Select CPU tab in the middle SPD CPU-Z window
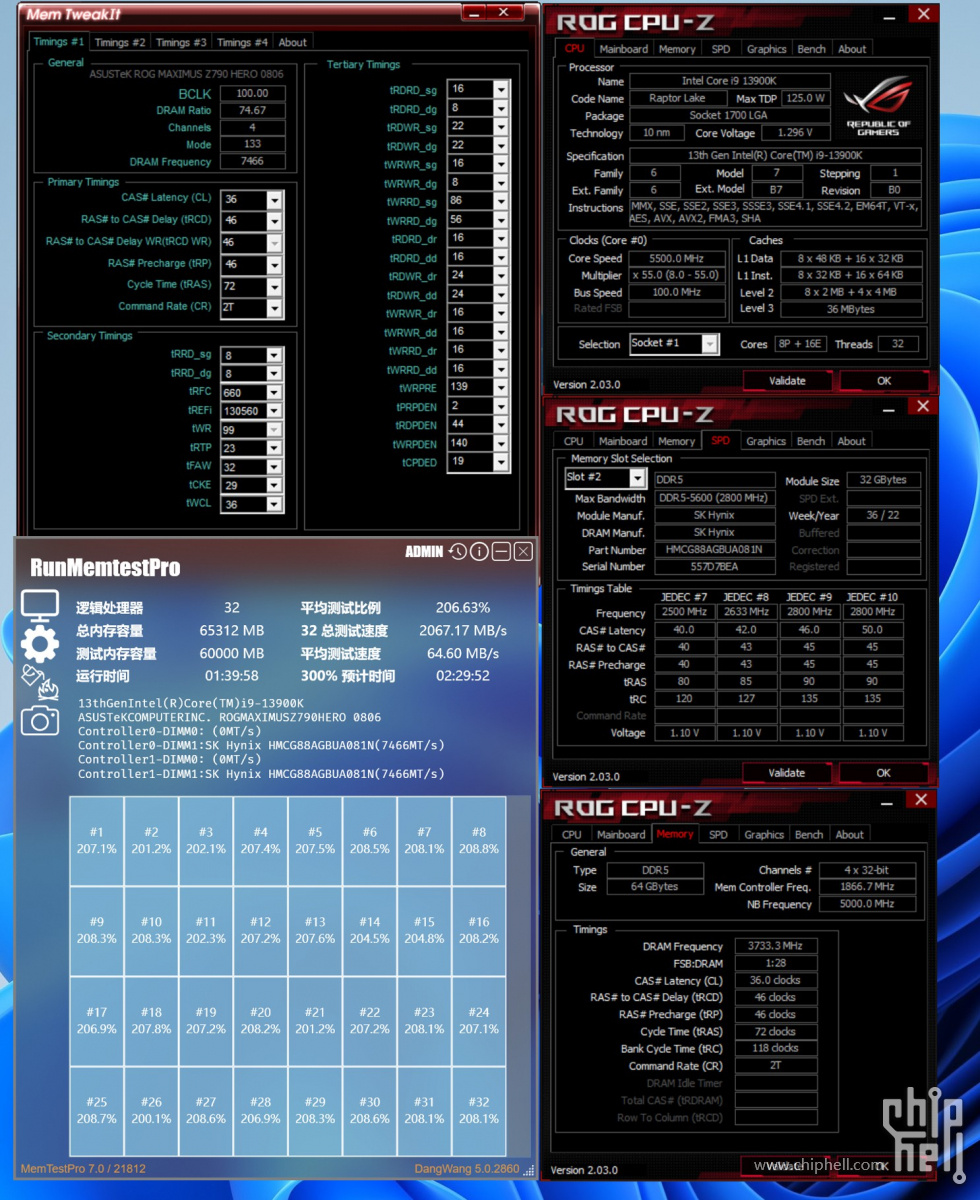This screenshot has height=1200, width=980. click(573, 441)
